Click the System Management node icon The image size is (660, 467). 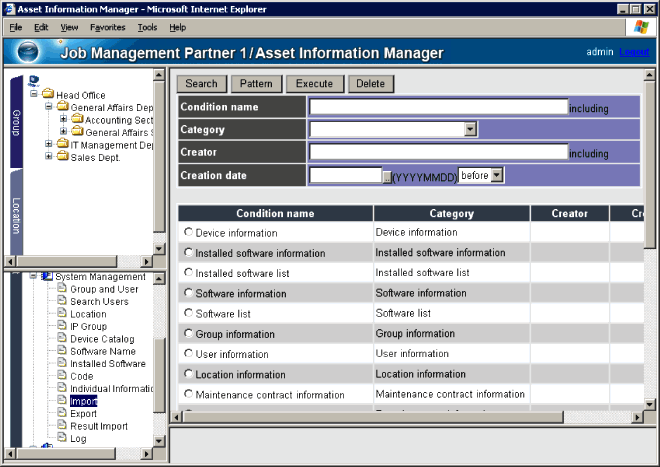(47, 277)
